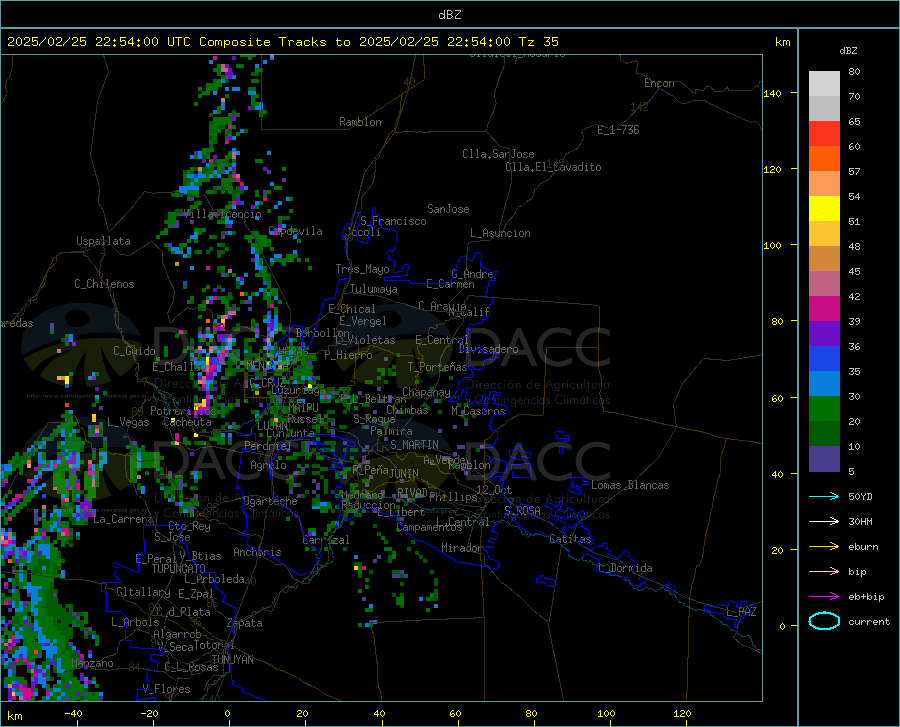
Task: Select the yellow 51 dBZ color swatch
Action: (824, 209)
